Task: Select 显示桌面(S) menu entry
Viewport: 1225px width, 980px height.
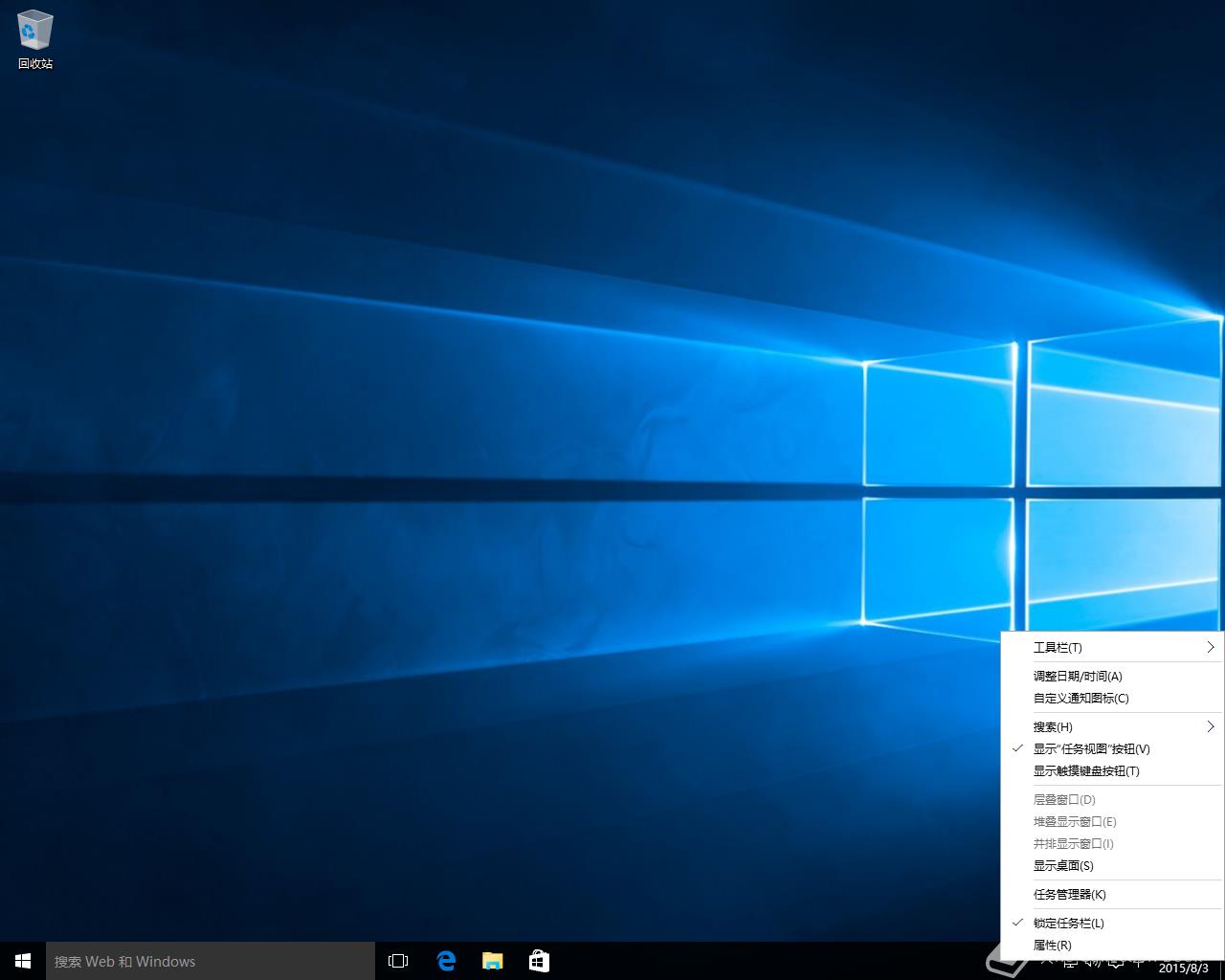Action: click(x=1112, y=866)
